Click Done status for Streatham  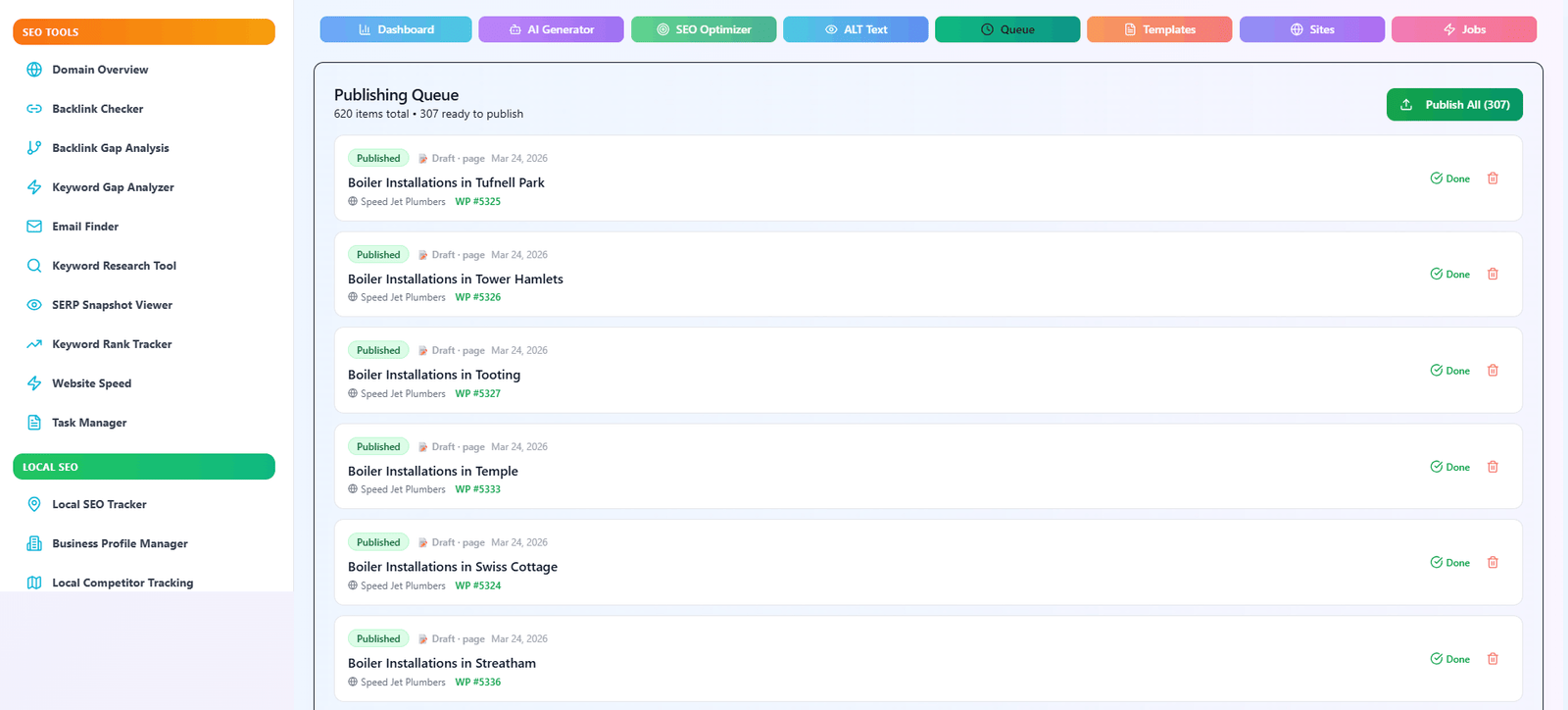point(1449,659)
